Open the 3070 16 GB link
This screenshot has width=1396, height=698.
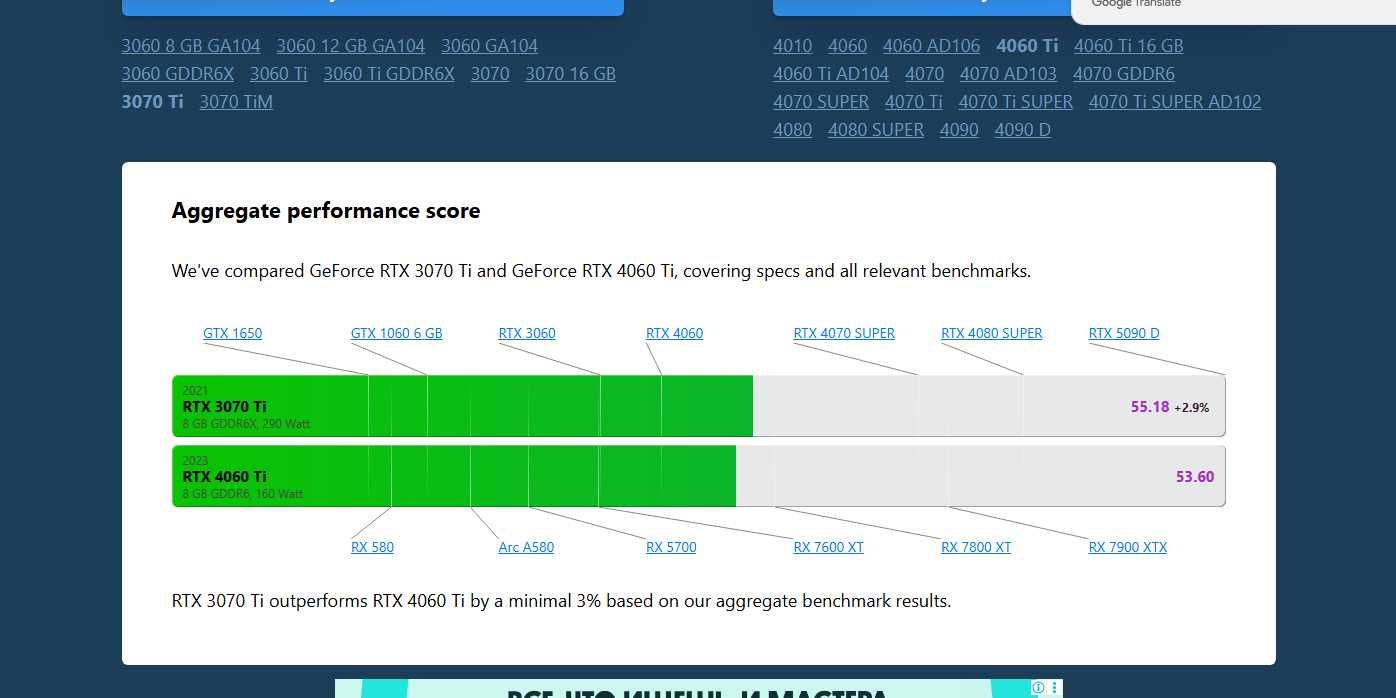point(571,74)
